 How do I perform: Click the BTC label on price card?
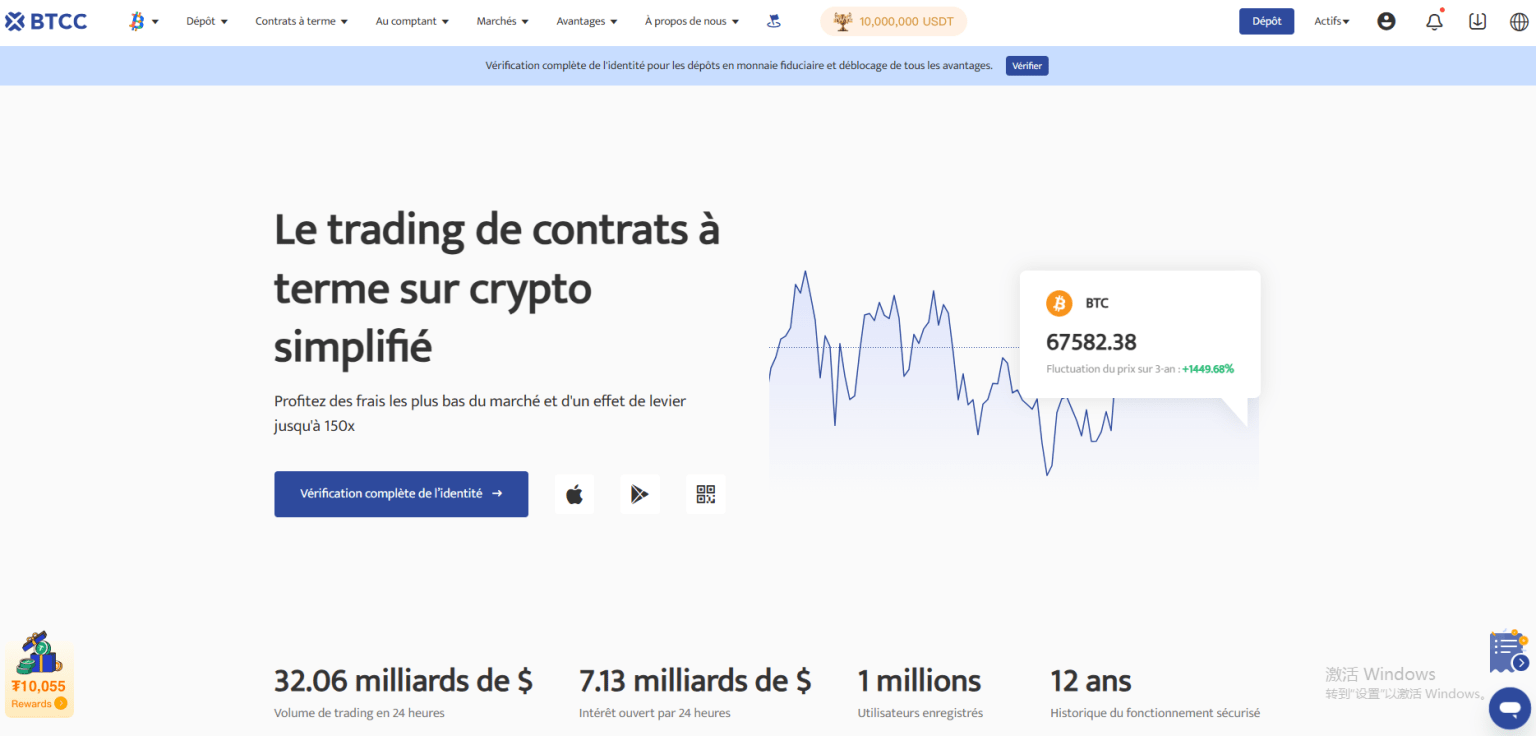click(1097, 303)
